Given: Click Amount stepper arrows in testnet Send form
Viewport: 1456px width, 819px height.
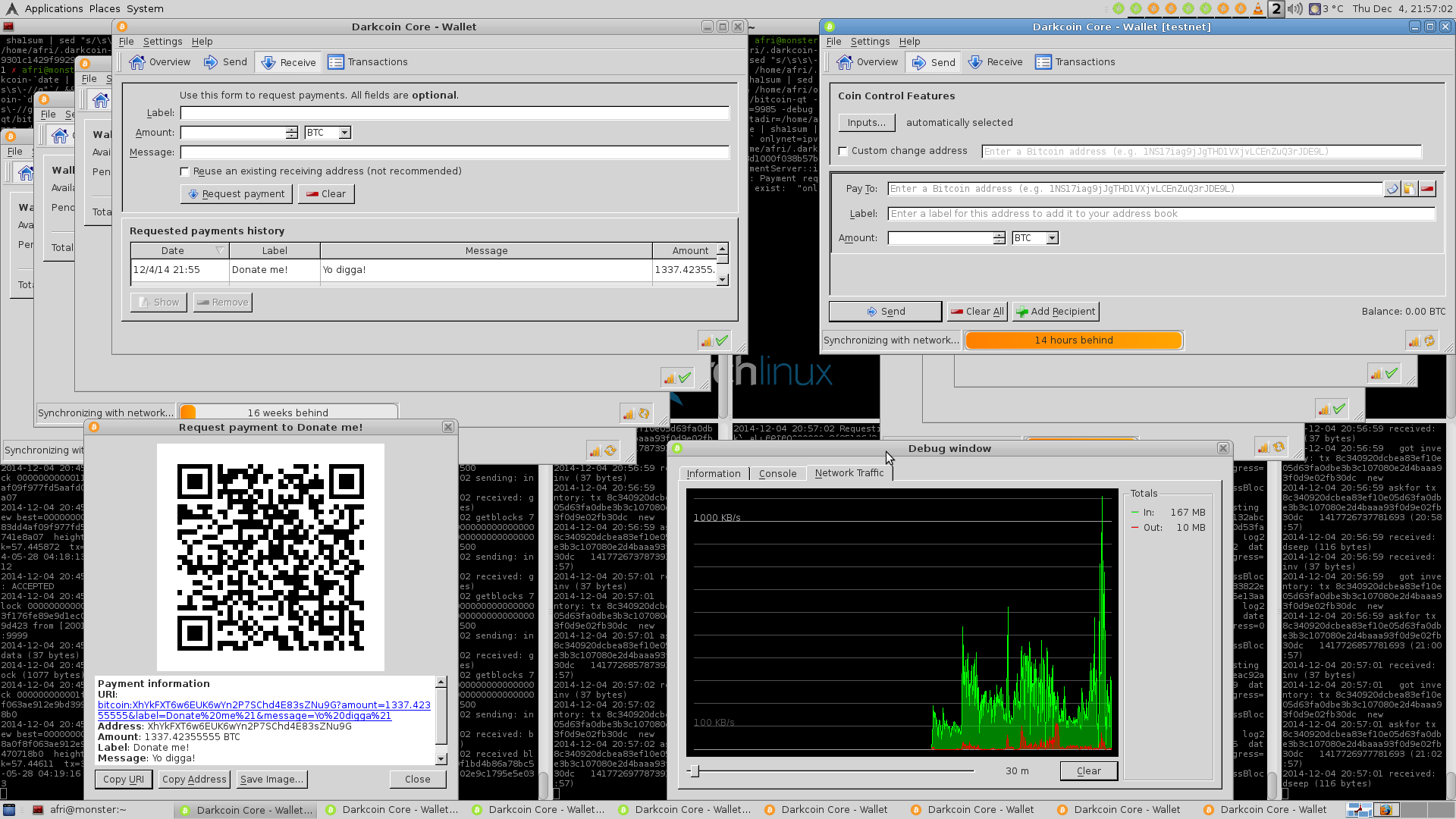Looking at the screenshot, I should 999,238.
